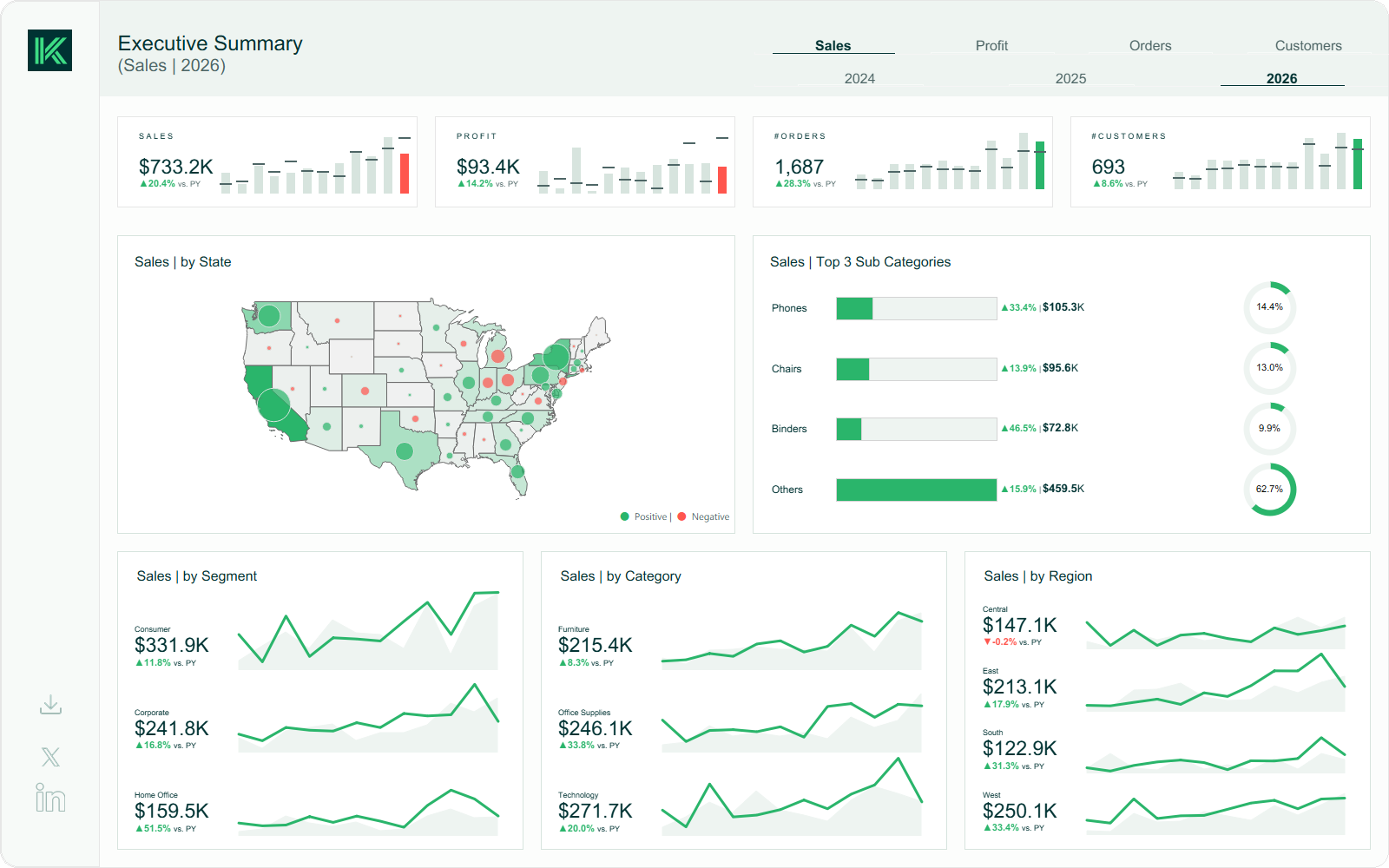Image resolution: width=1389 pixels, height=868 pixels.
Task: Click the 13.0% donut chart
Action: click(x=1269, y=368)
